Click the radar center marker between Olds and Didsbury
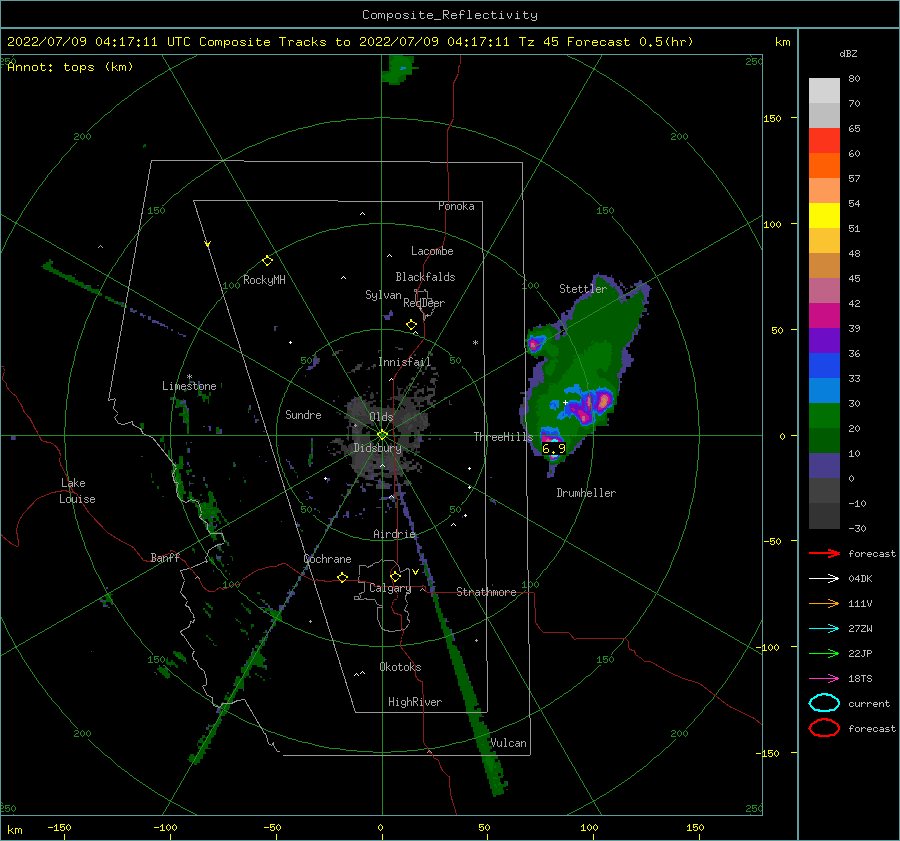The height and width of the screenshot is (841, 900). 382,435
